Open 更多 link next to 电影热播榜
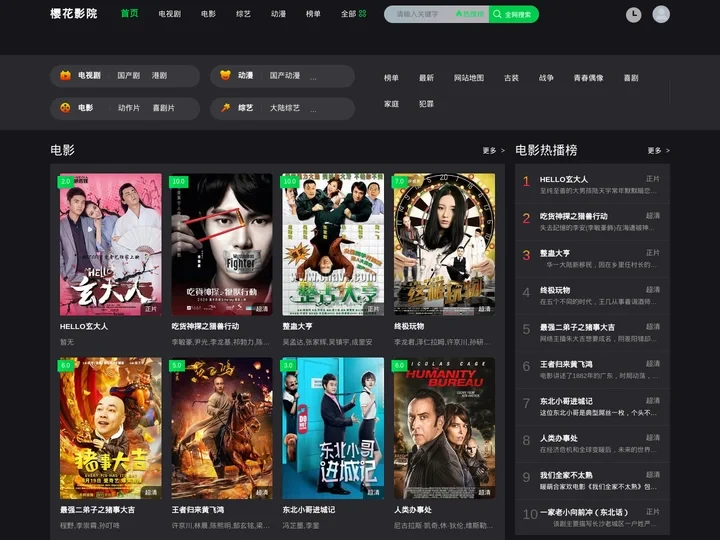Image resolution: width=720 pixels, height=540 pixels. pos(658,151)
